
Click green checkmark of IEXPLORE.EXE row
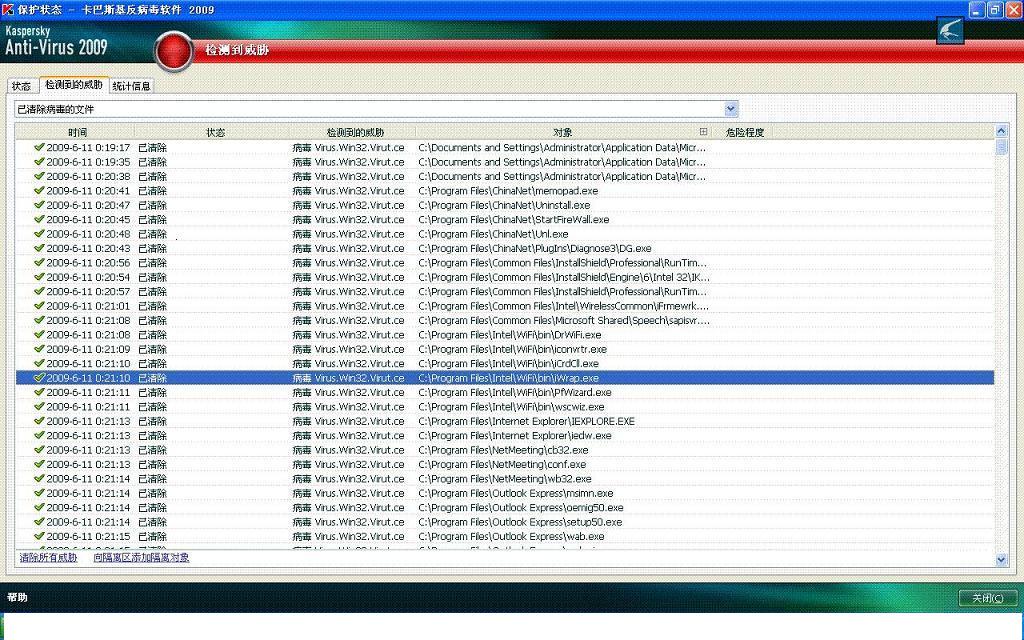(39, 421)
